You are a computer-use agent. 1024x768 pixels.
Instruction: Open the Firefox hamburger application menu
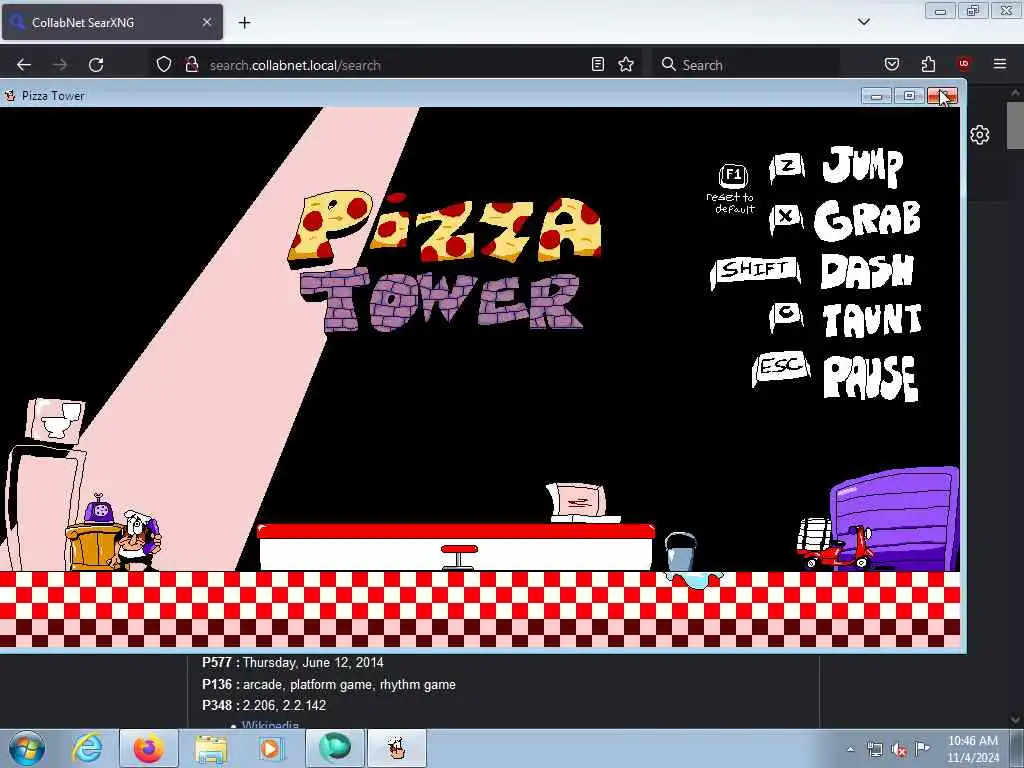(1000, 64)
